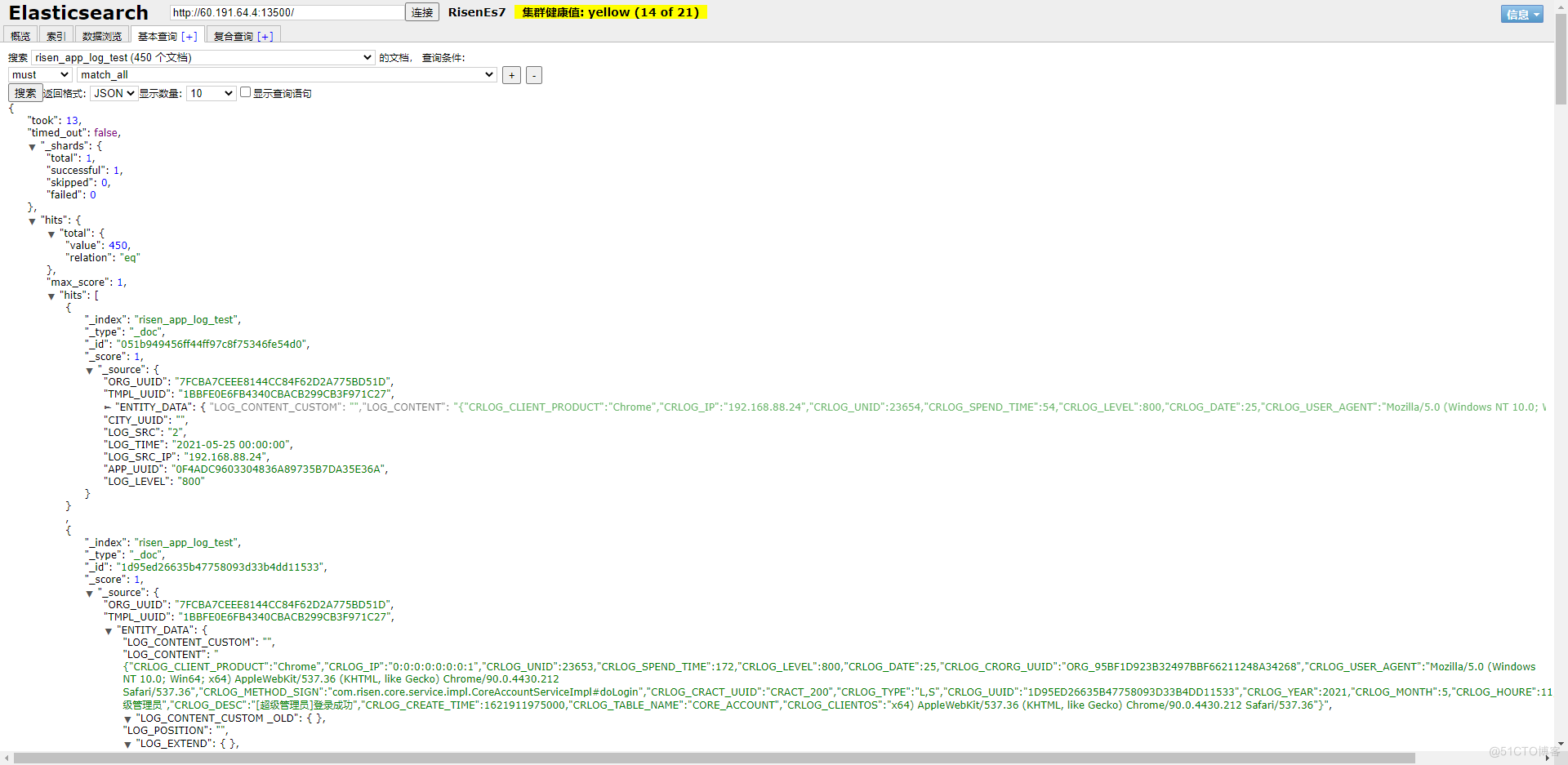The image size is (1568, 765).
Task: Click the "timed_out": false line
Action: [x=74, y=132]
